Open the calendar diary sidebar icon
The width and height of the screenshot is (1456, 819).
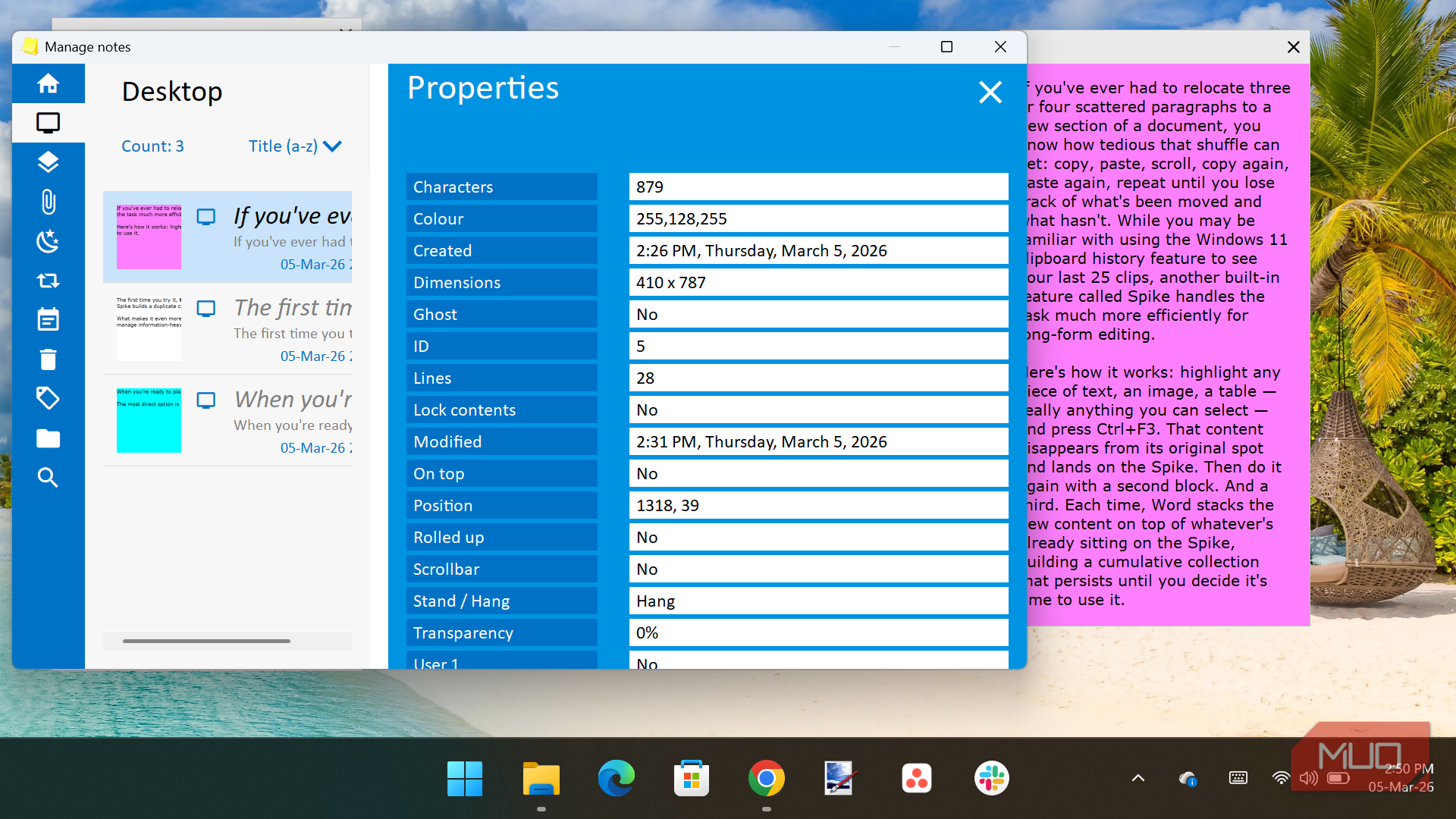point(48,319)
